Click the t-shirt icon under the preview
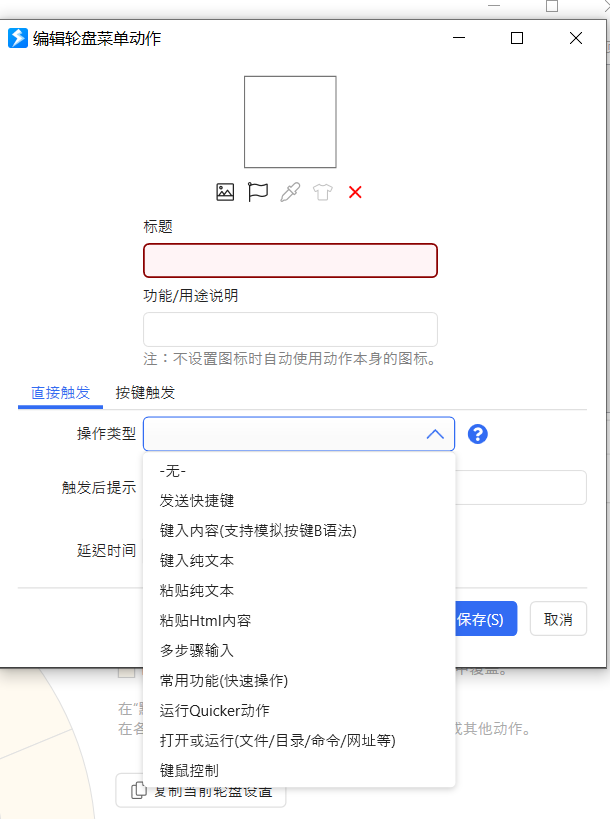610x819 pixels. pyautogui.click(x=322, y=192)
